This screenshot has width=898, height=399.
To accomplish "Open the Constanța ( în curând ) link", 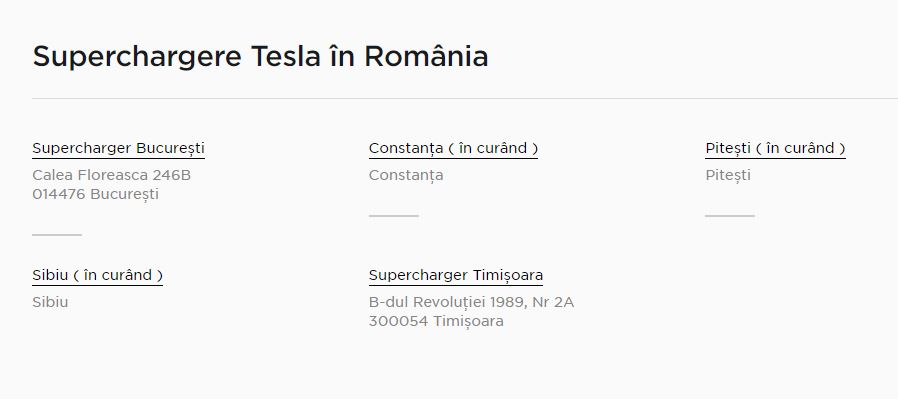I will (454, 148).
